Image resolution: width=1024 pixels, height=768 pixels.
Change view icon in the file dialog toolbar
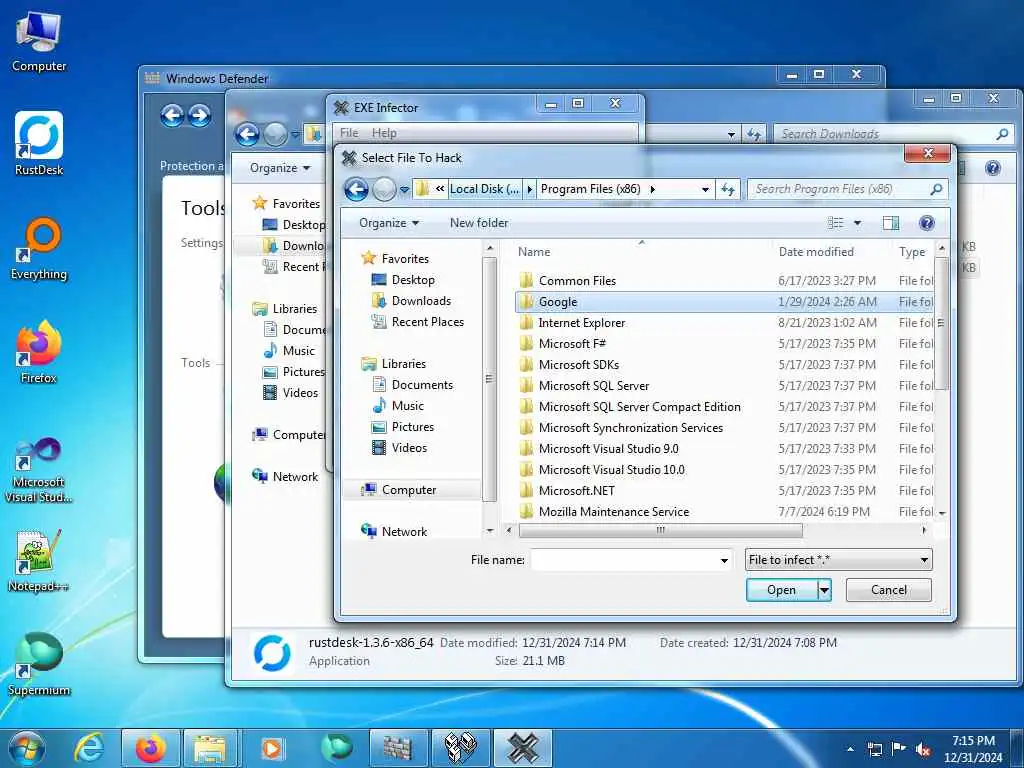836,223
